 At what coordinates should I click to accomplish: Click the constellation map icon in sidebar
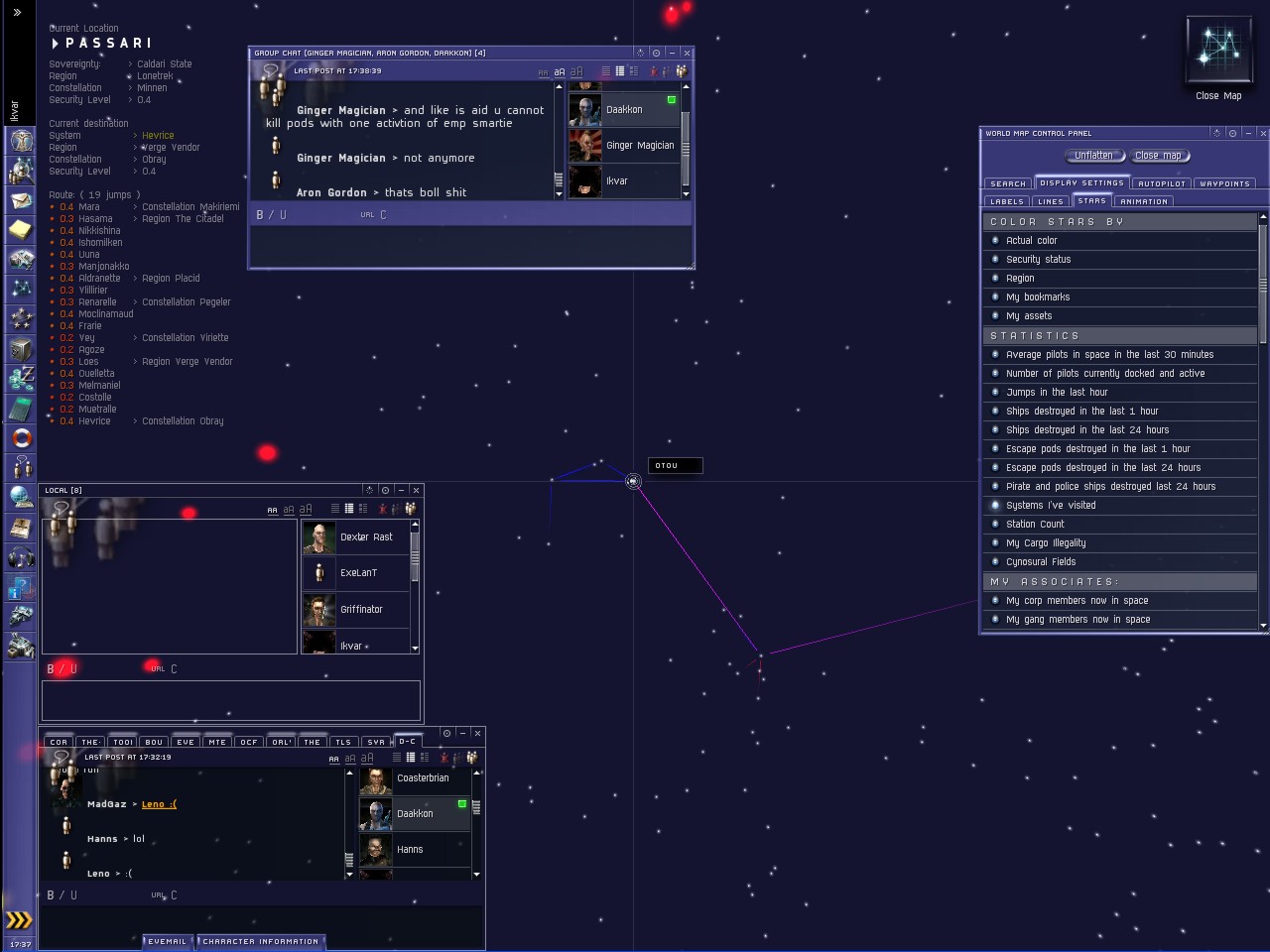21,290
